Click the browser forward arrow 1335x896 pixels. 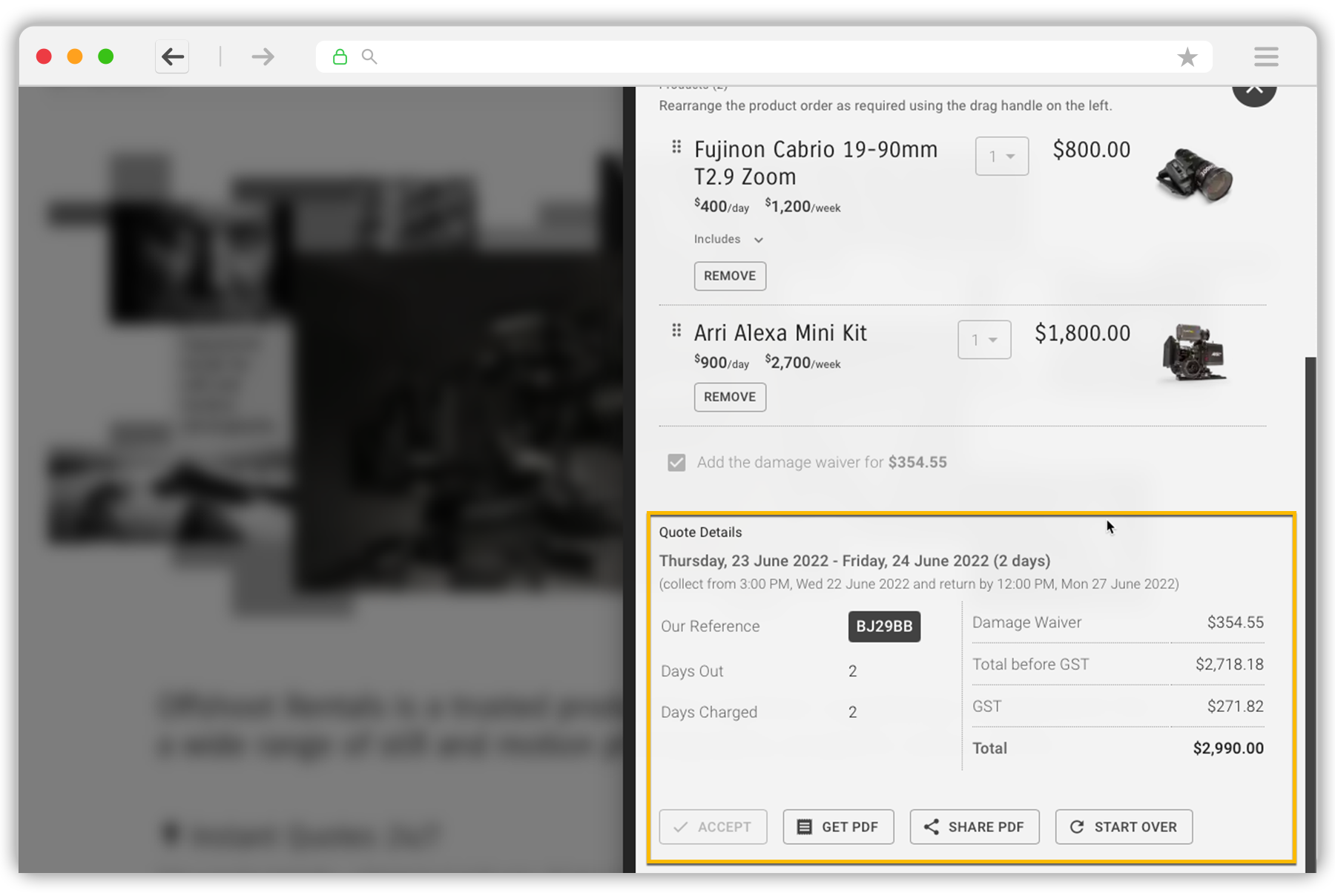click(x=263, y=56)
